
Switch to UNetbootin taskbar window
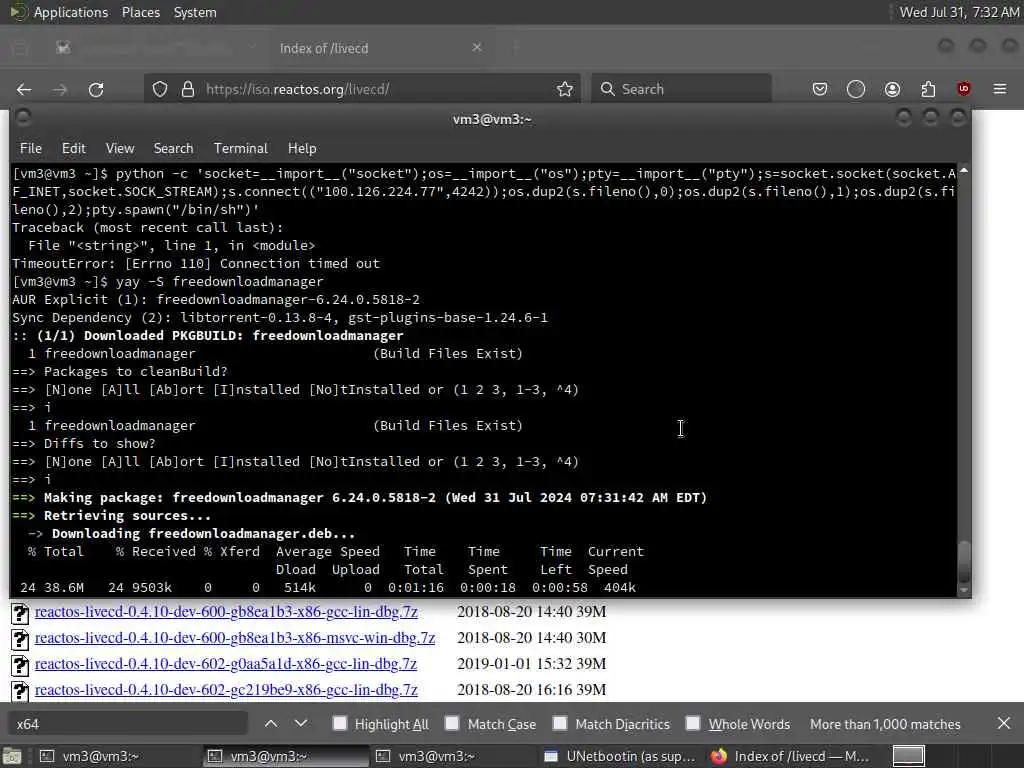coord(620,756)
